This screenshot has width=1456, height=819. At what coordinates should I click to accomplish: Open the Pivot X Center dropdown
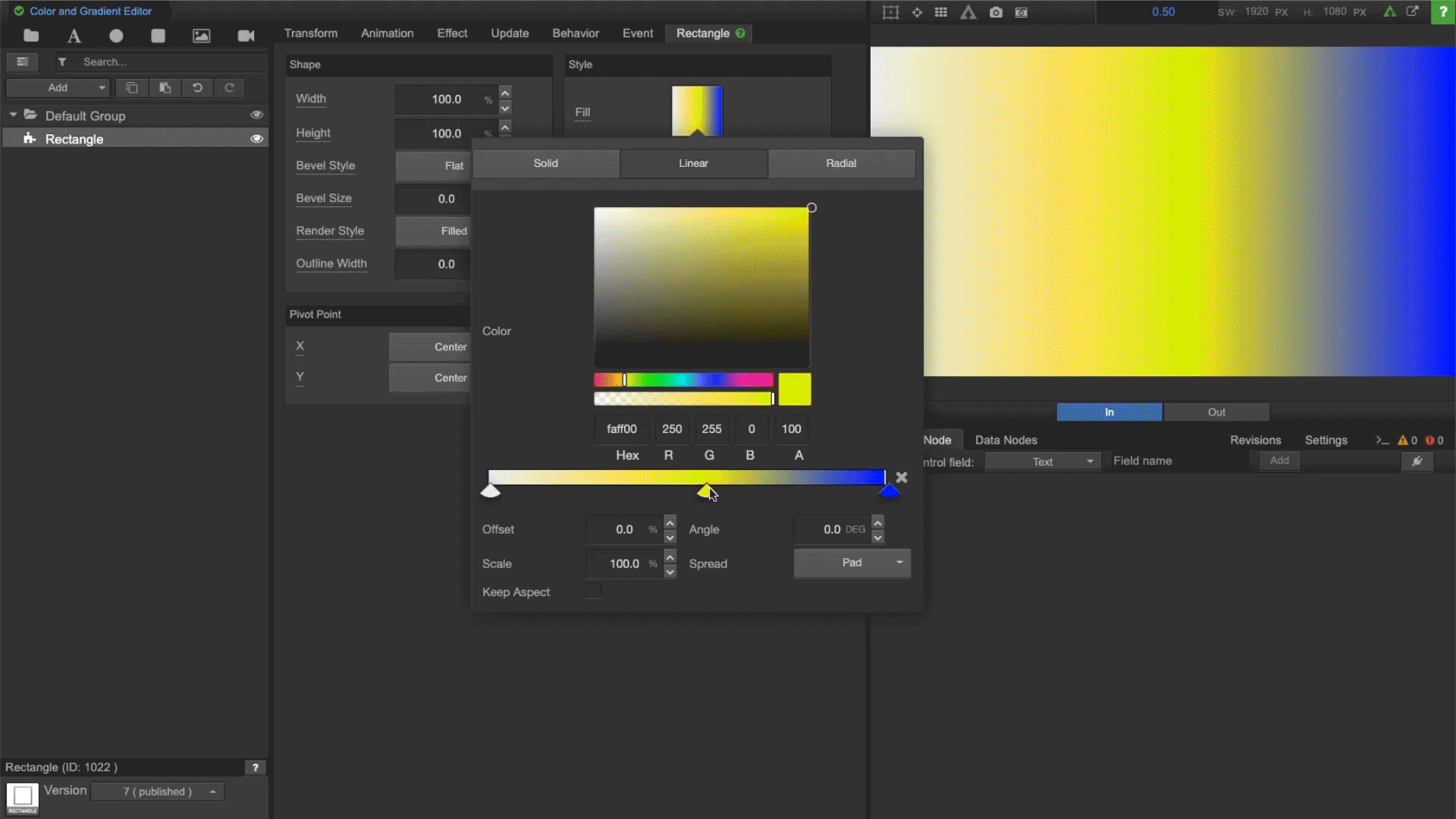(430, 347)
